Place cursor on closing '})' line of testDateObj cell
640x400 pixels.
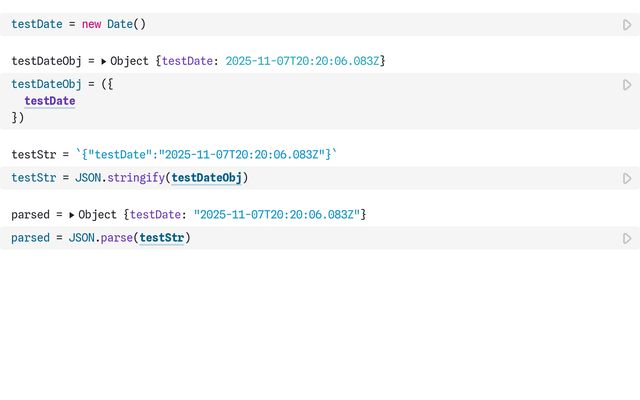[x=17, y=117]
